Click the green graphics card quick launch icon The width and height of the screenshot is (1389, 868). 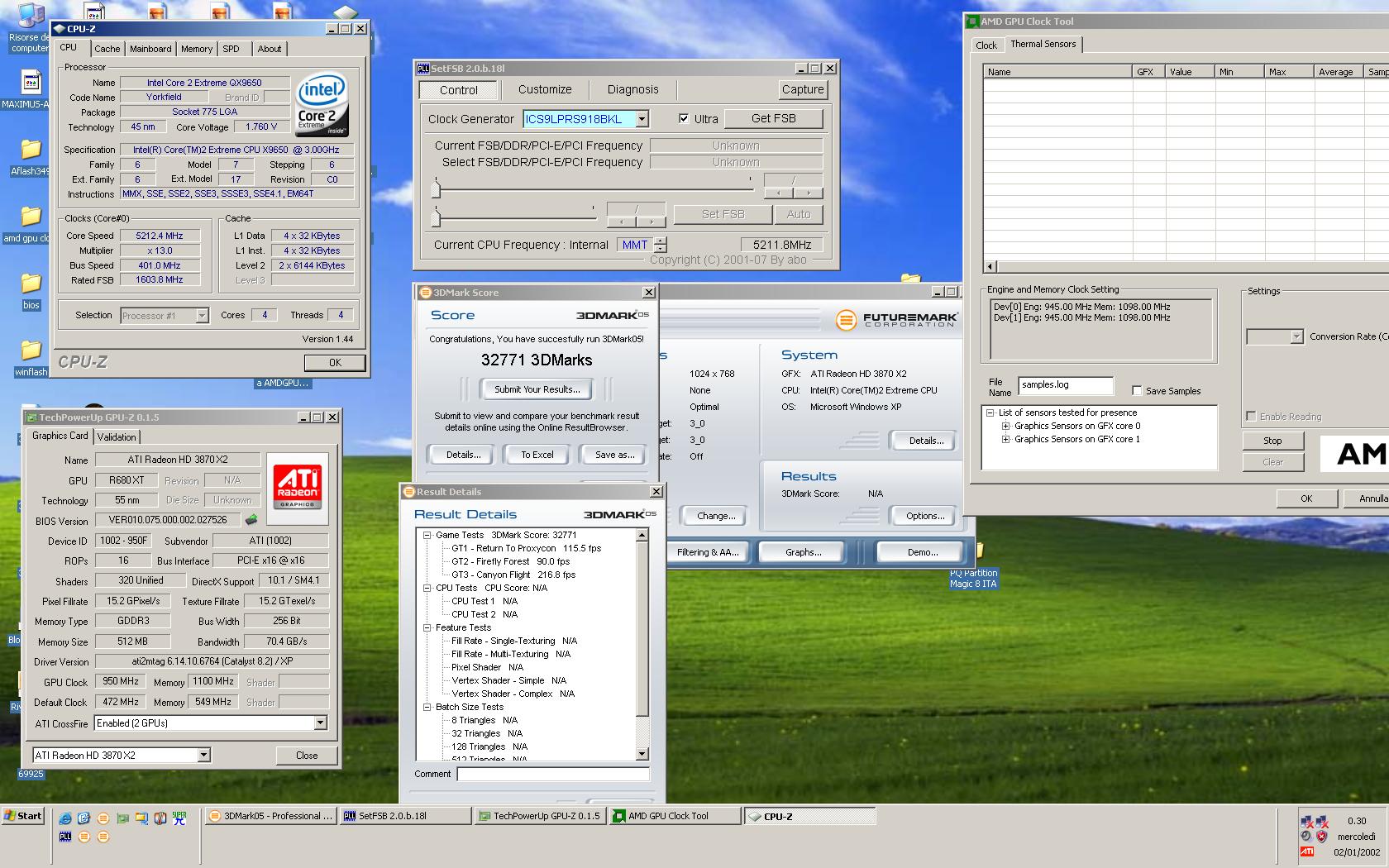click(x=123, y=819)
